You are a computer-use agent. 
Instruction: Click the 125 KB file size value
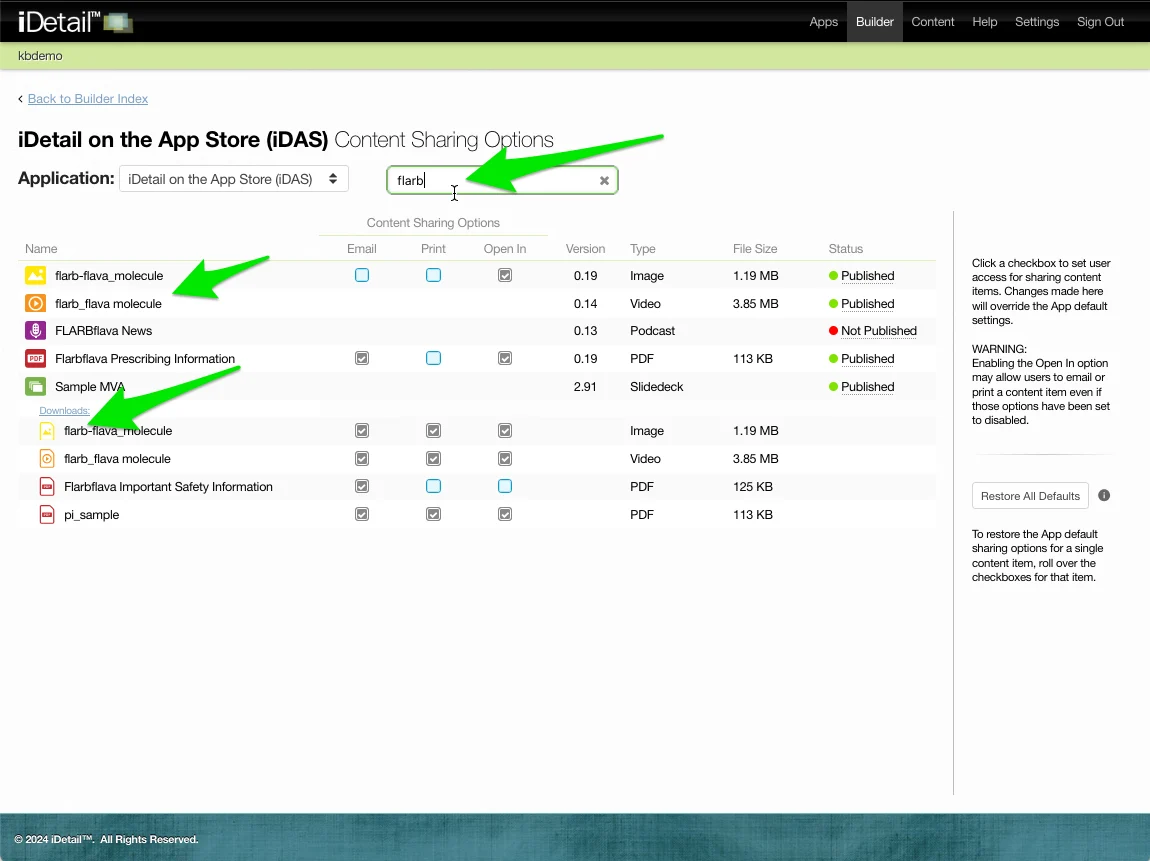[x=752, y=486]
